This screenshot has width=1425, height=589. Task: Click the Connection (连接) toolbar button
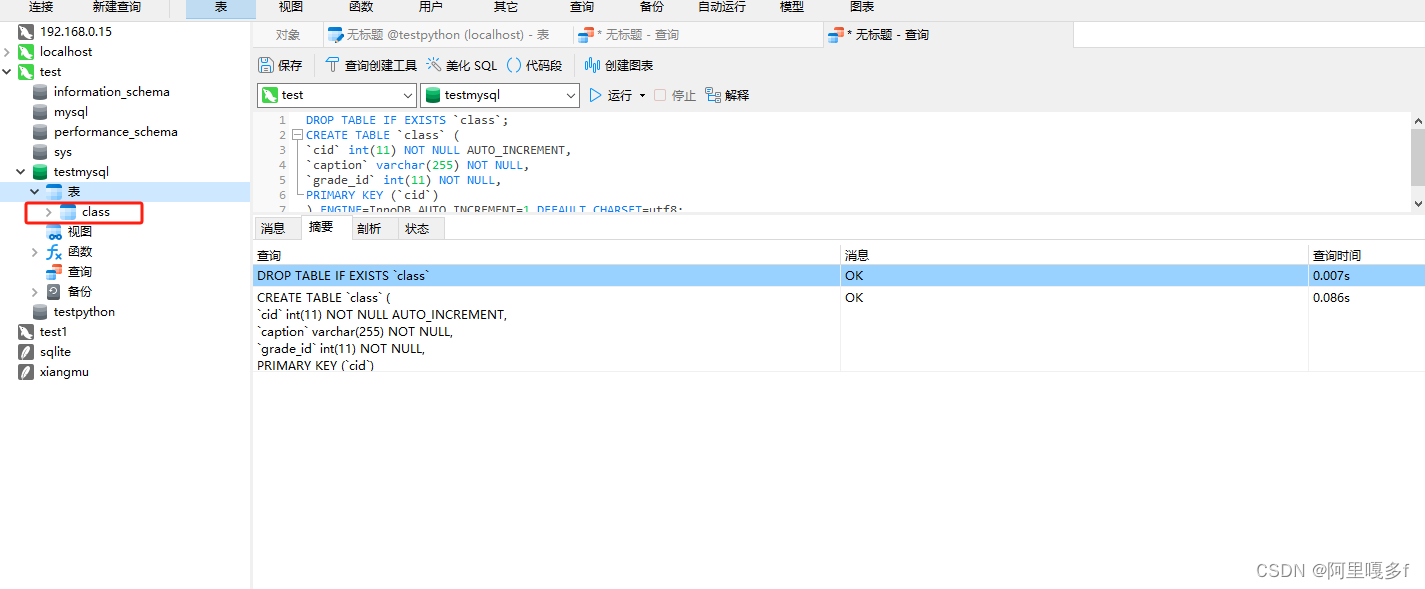coord(41,7)
